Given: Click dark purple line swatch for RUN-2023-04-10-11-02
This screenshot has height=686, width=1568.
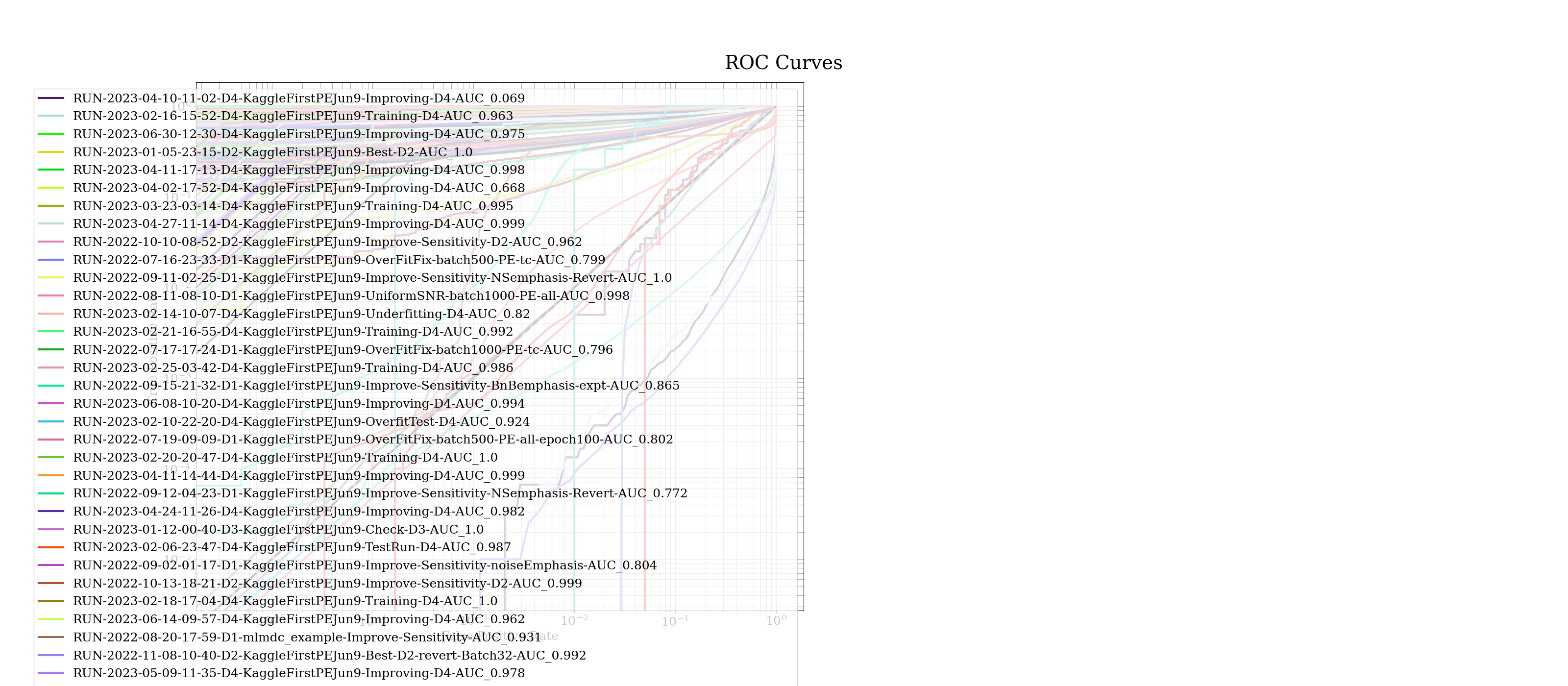Looking at the screenshot, I should [51, 98].
